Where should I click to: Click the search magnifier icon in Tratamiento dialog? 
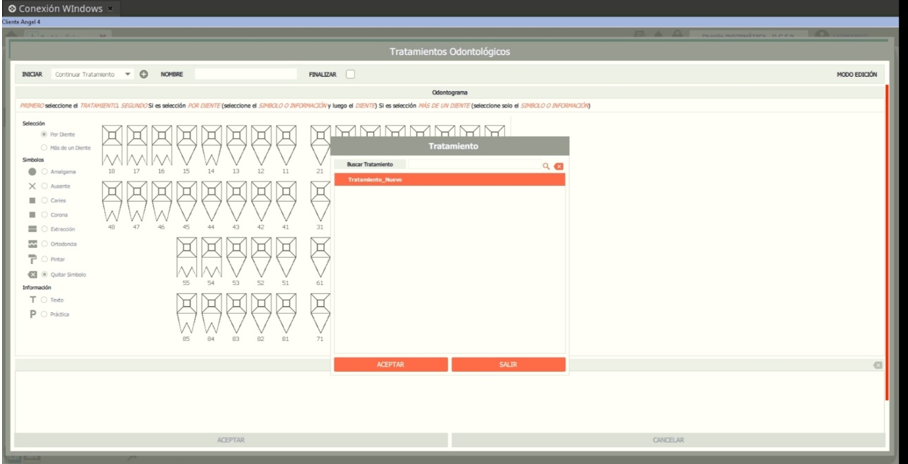(545, 166)
